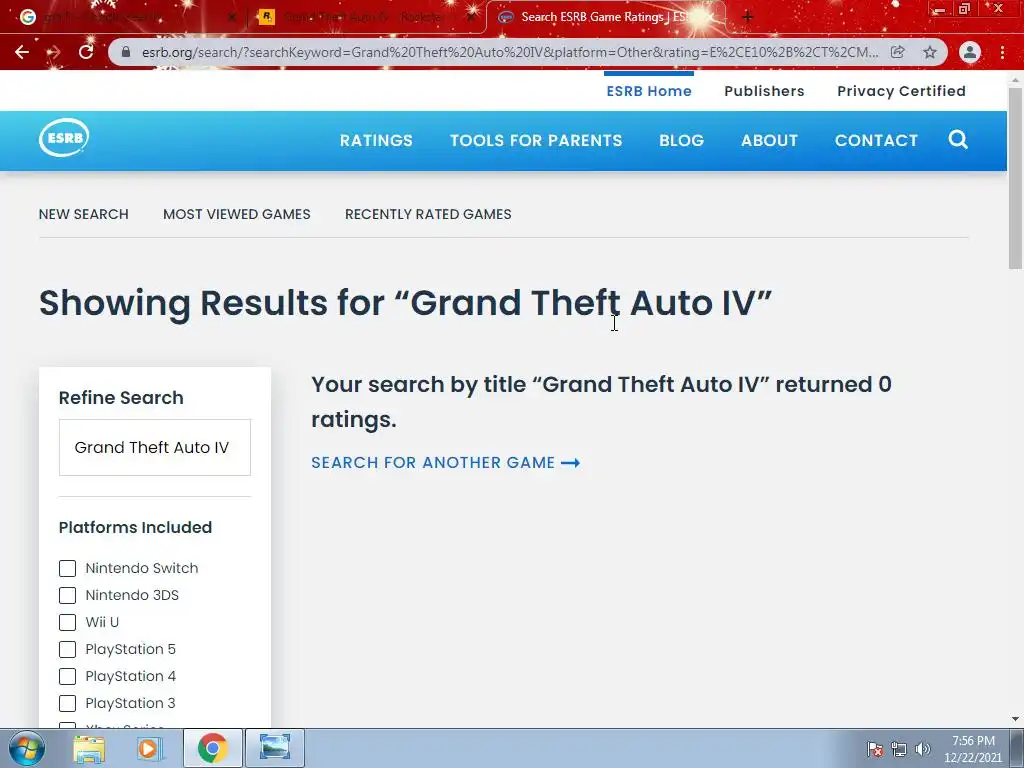Screen dimensions: 1024x768
Task: Toggle the PlayStation 3 checkbox
Action: 67,703
